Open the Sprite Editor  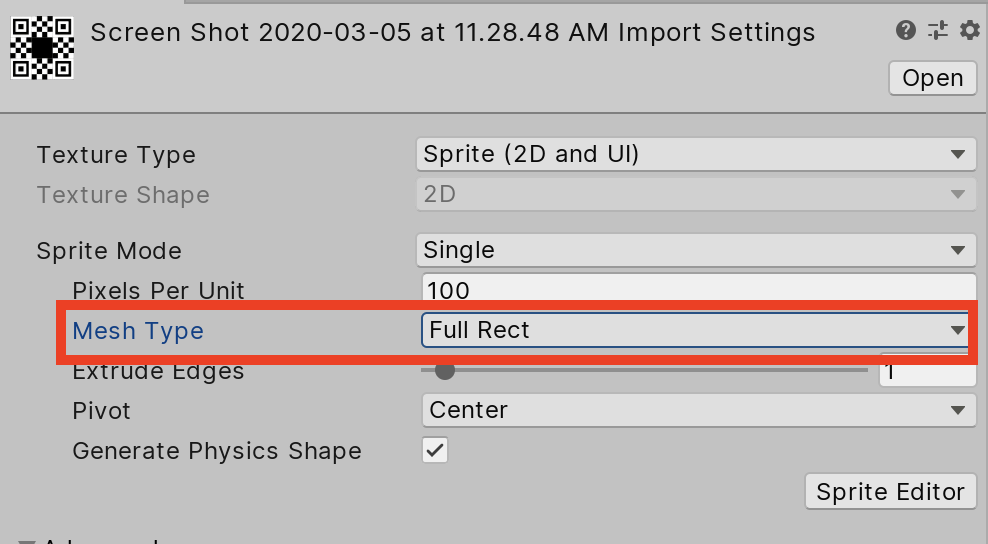tap(889, 492)
